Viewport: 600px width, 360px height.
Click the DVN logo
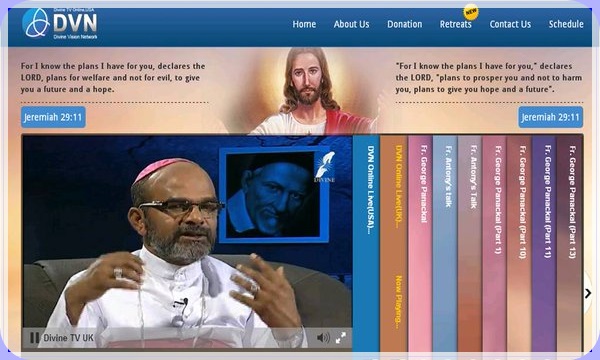click(60, 23)
